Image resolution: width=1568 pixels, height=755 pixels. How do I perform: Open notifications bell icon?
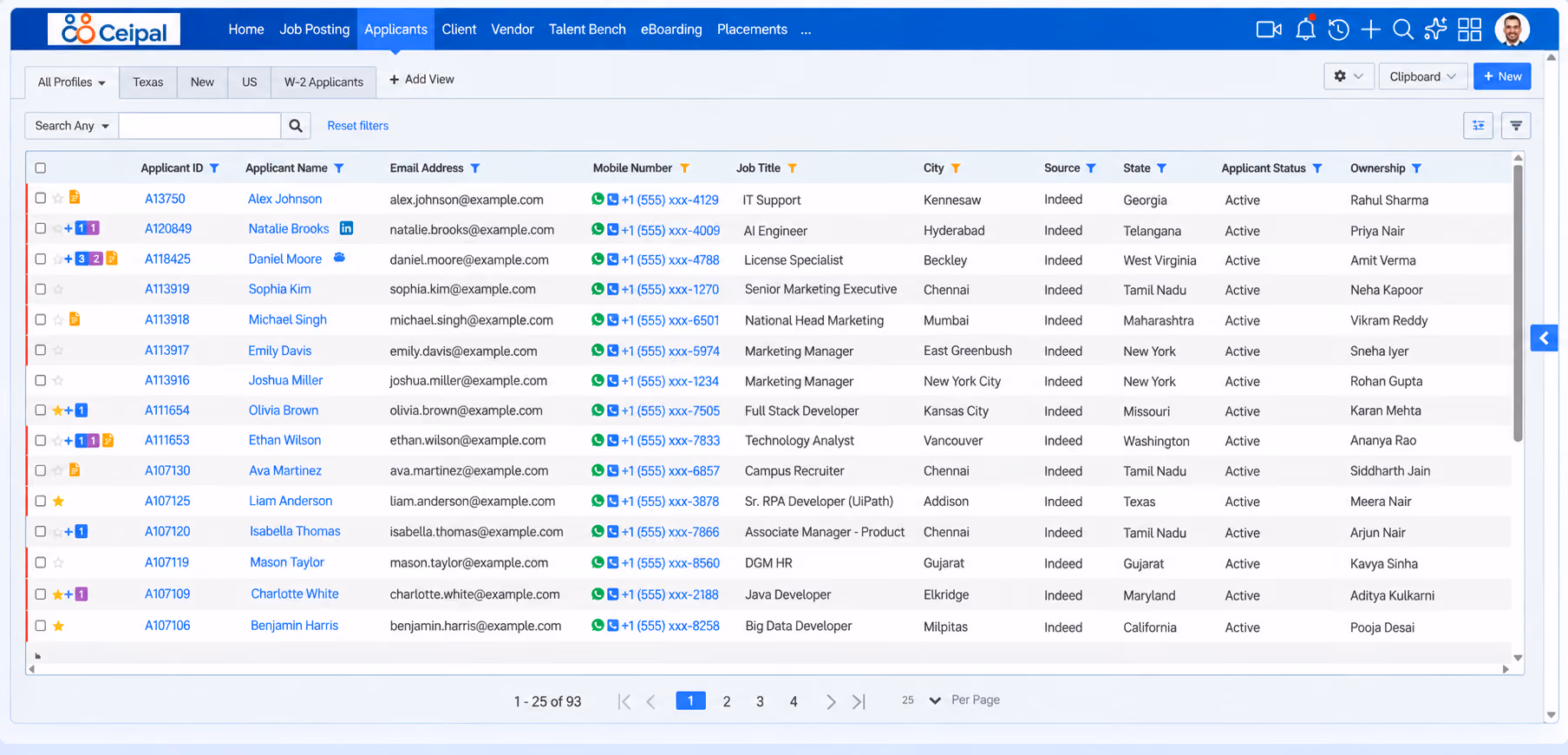(x=1305, y=30)
